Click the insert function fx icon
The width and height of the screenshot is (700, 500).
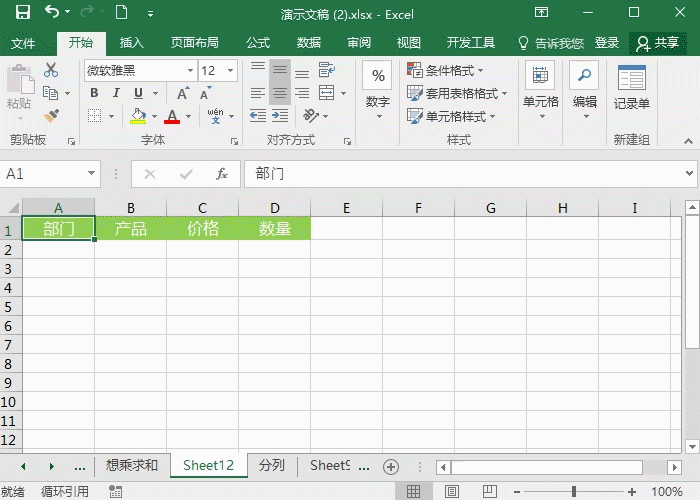point(222,174)
